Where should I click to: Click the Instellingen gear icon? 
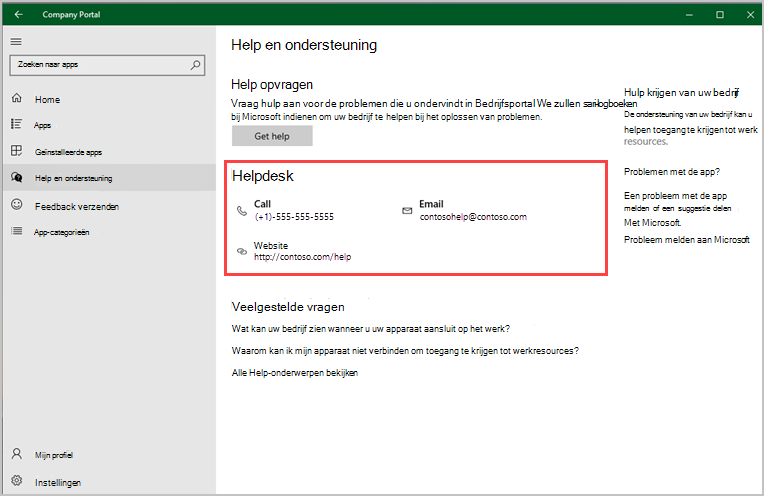pos(17,481)
